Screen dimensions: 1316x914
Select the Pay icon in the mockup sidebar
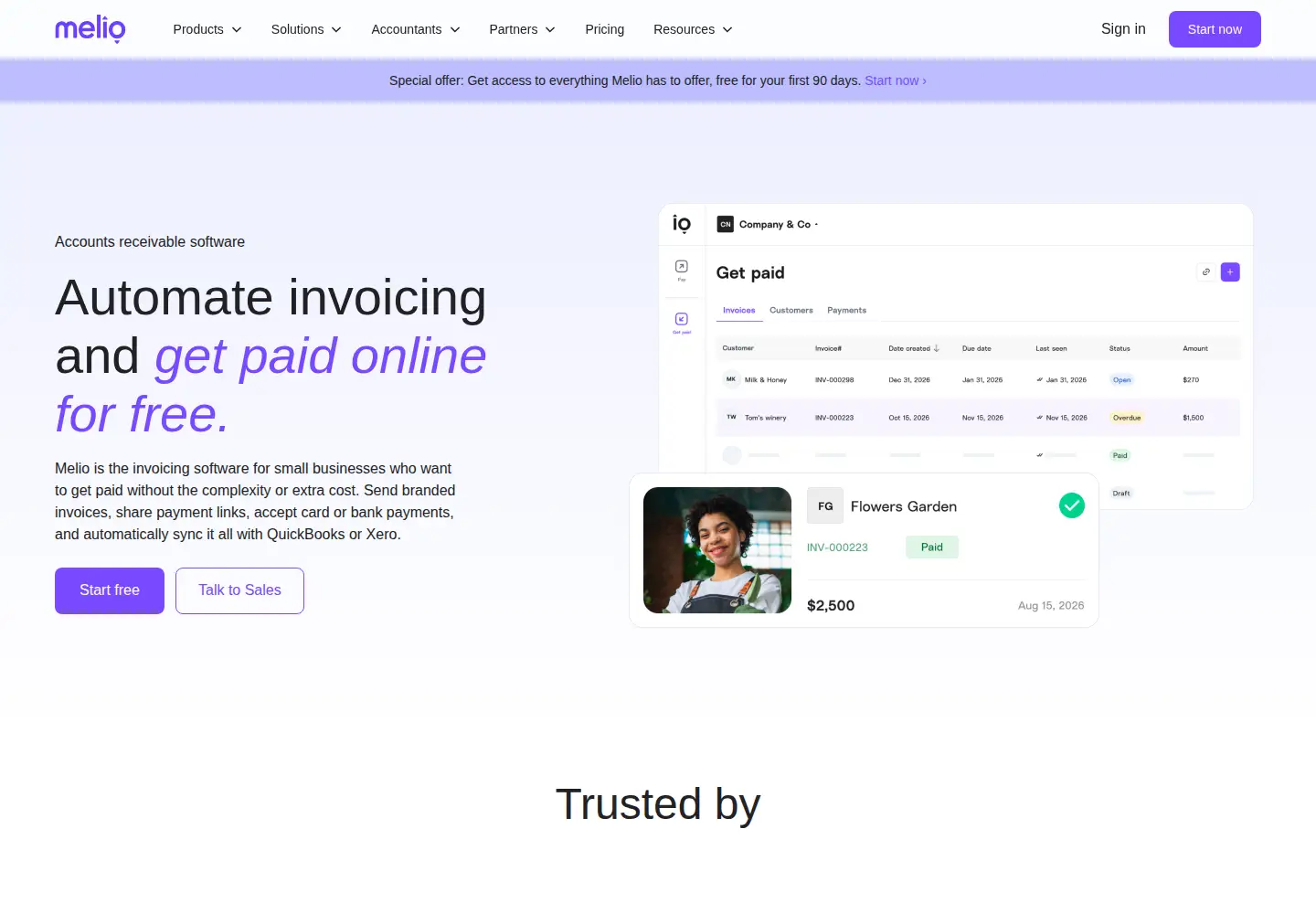point(682,267)
